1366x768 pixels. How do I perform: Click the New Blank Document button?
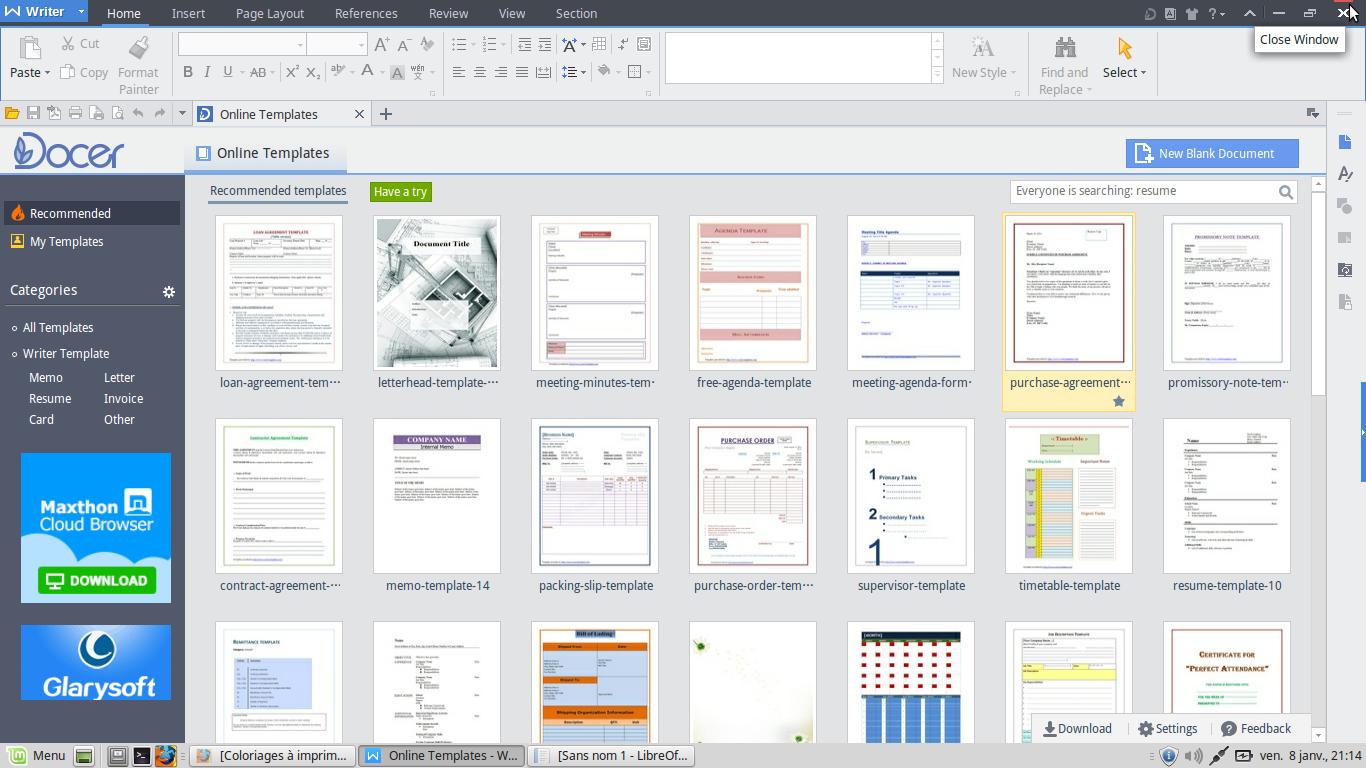point(1212,153)
